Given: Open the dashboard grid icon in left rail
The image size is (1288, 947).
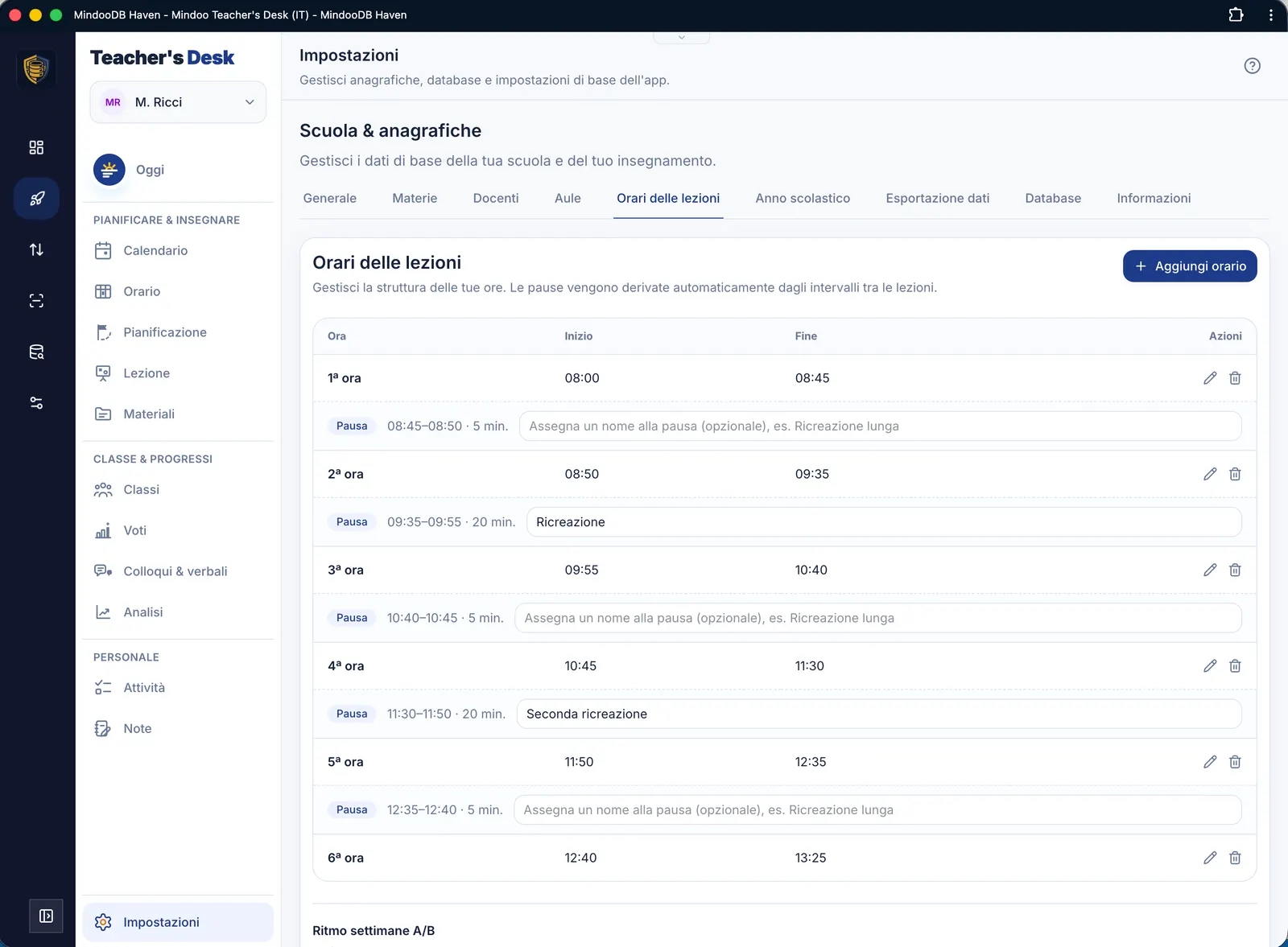Looking at the screenshot, I should (36, 147).
